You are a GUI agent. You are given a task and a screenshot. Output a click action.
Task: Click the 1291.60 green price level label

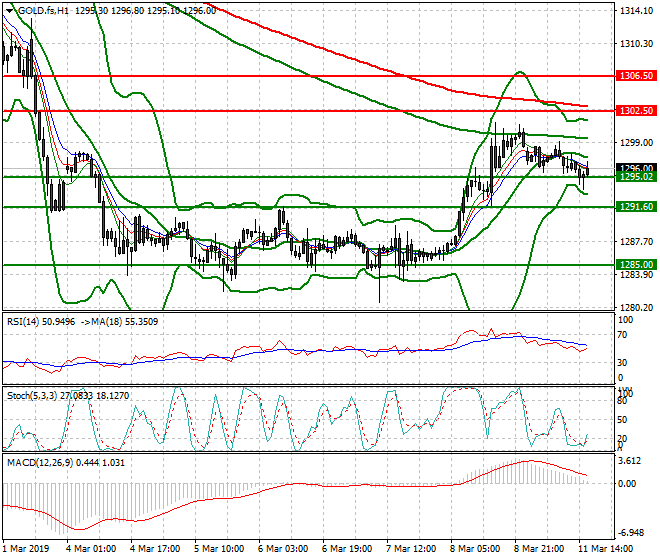(x=636, y=207)
